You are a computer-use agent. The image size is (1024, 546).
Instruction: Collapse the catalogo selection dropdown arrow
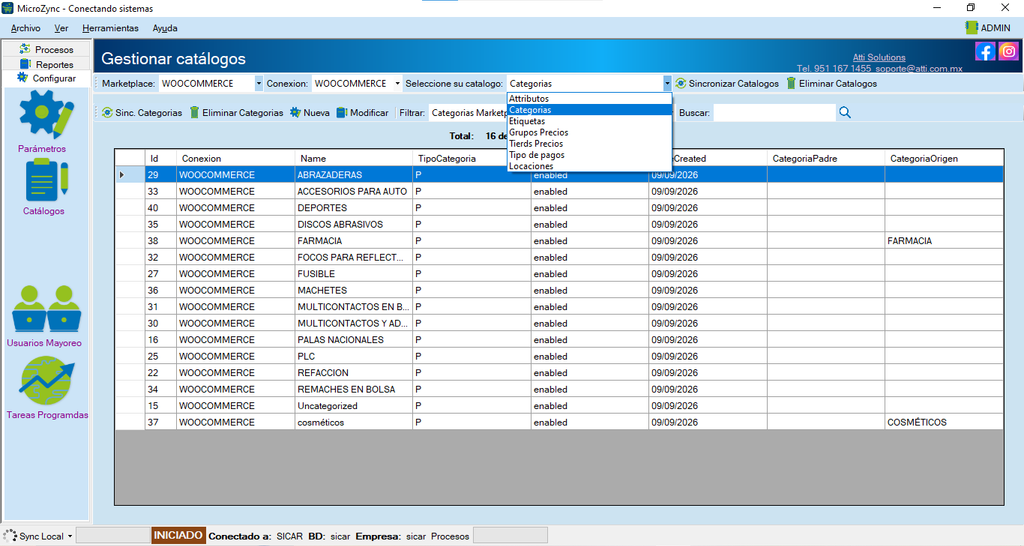click(x=667, y=84)
